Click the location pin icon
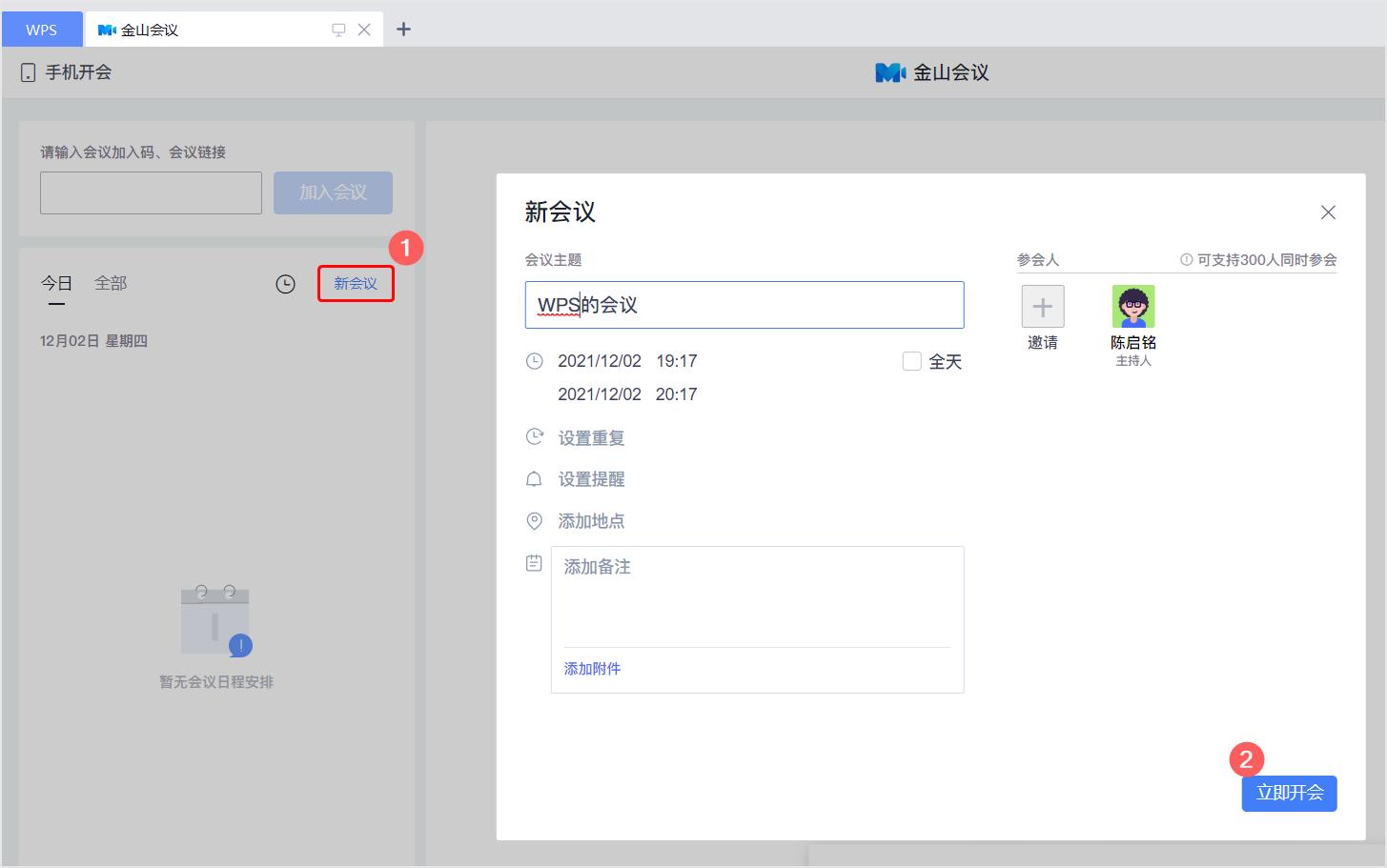The width and height of the screenshot is (1387, 868). pos(535,521)
